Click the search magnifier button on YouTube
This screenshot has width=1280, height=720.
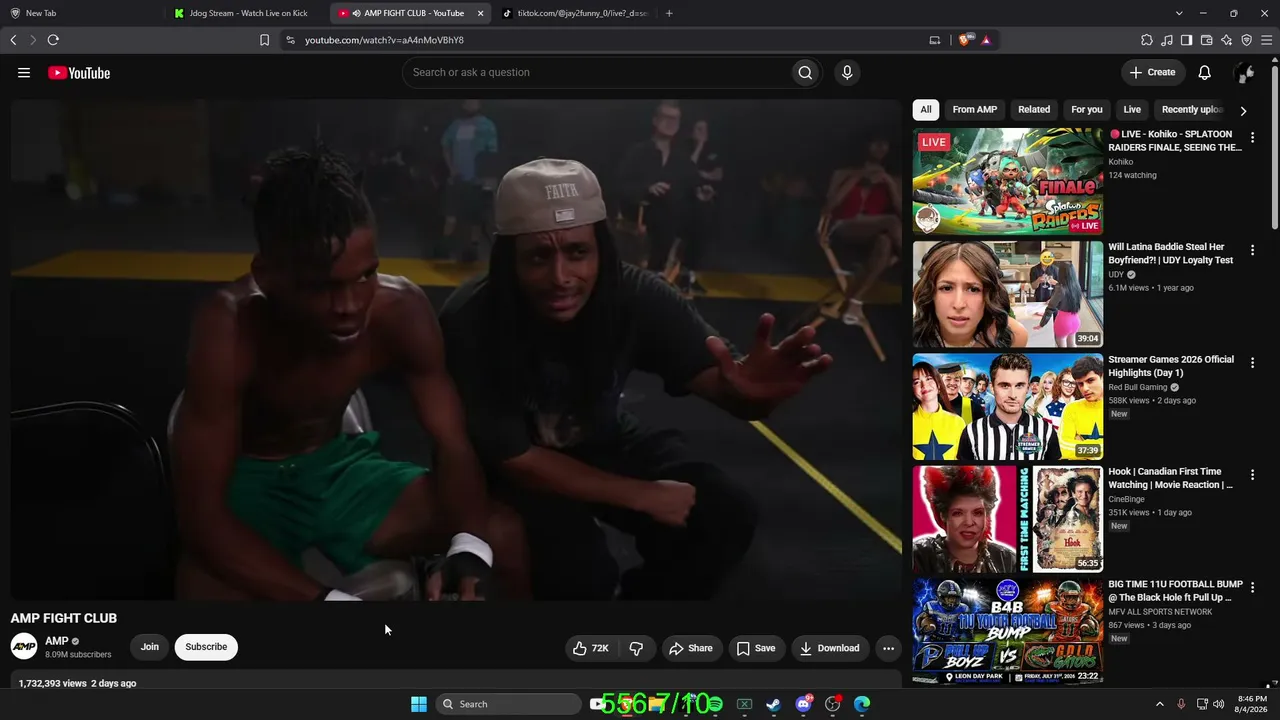click(x=805, y=72)
